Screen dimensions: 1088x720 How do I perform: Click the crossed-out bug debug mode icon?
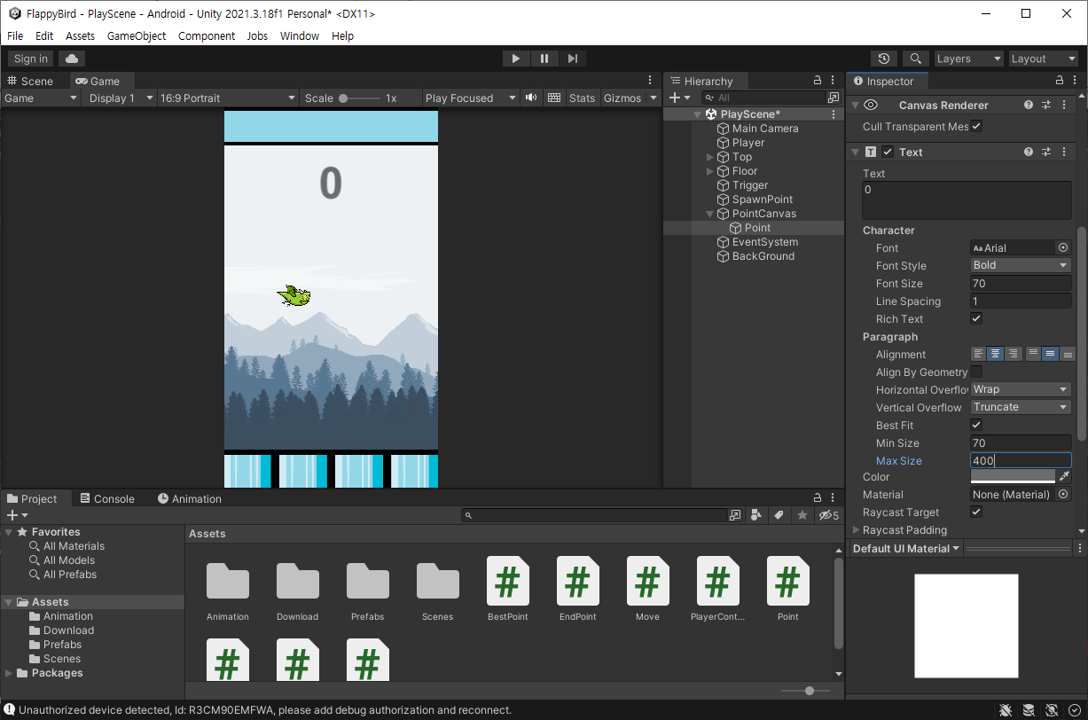point(1005,710)
